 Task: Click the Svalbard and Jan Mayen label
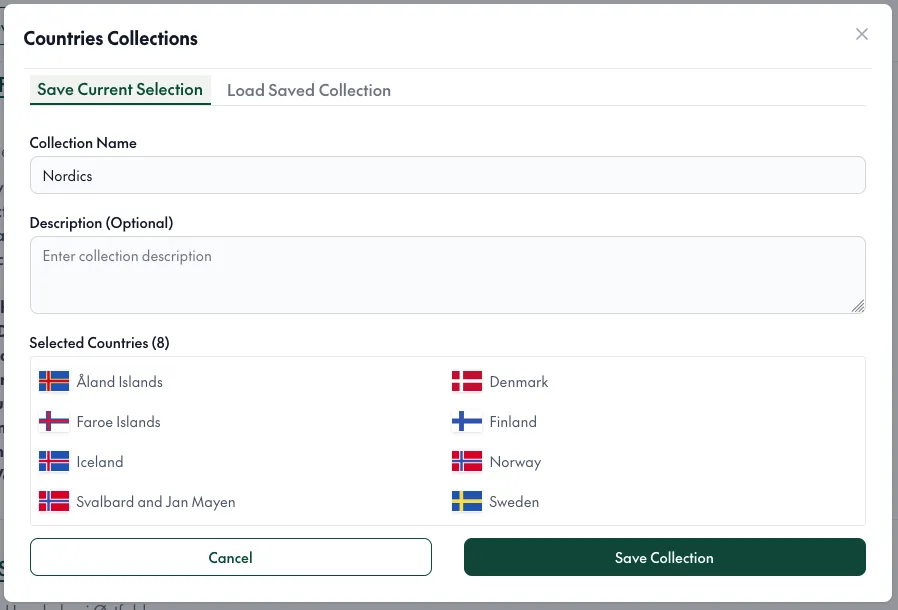click(x=156, y=502)
